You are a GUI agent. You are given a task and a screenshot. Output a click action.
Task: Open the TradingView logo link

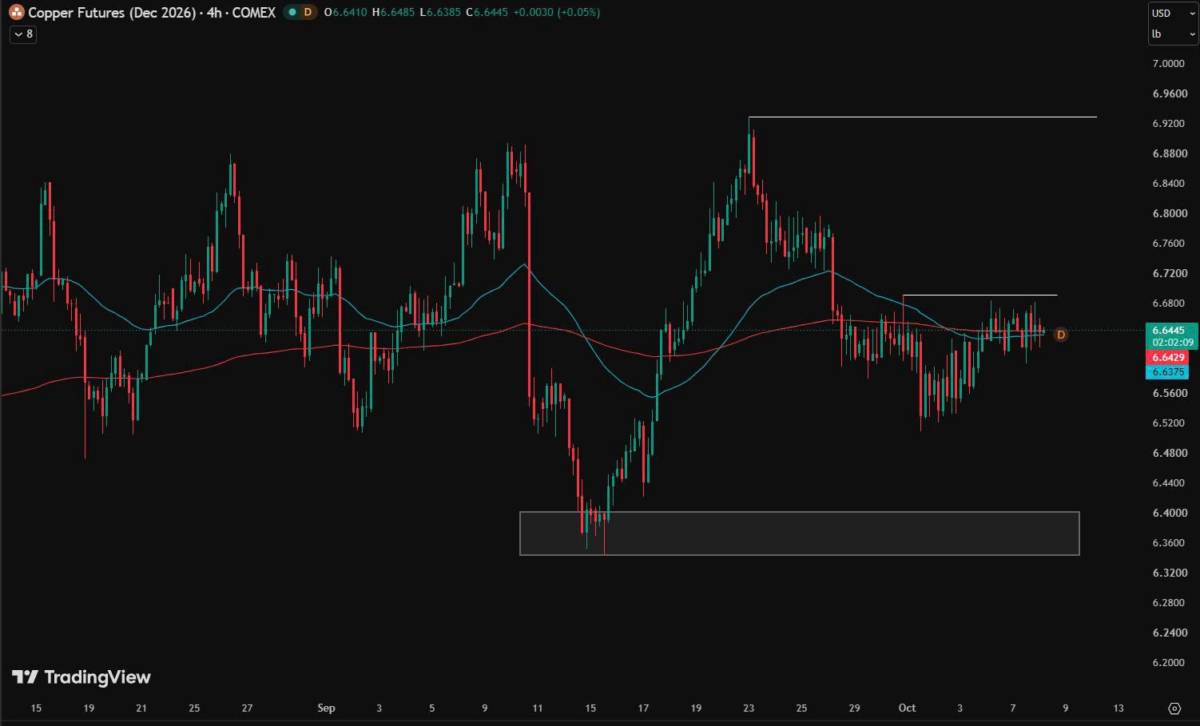(x=82, y=677)
